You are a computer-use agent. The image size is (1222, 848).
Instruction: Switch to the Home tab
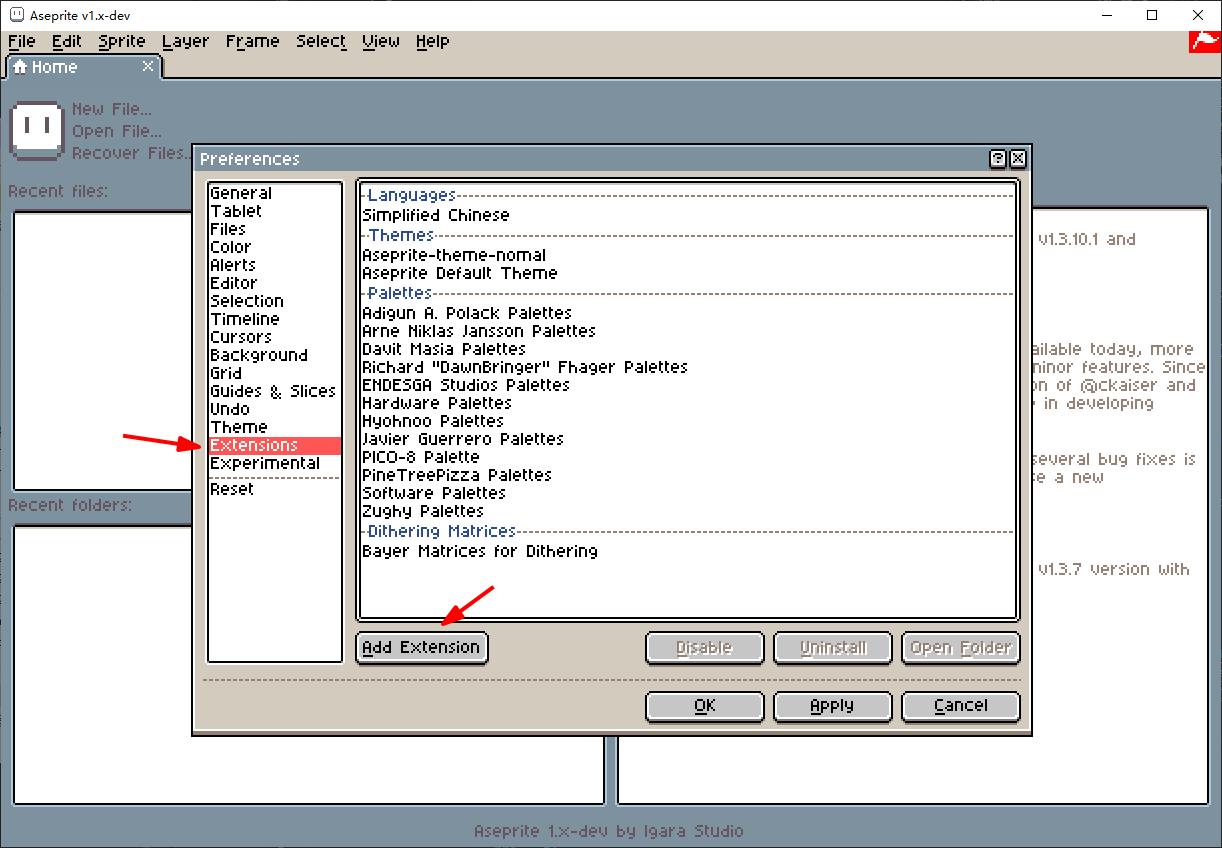(x=84, y=67)
